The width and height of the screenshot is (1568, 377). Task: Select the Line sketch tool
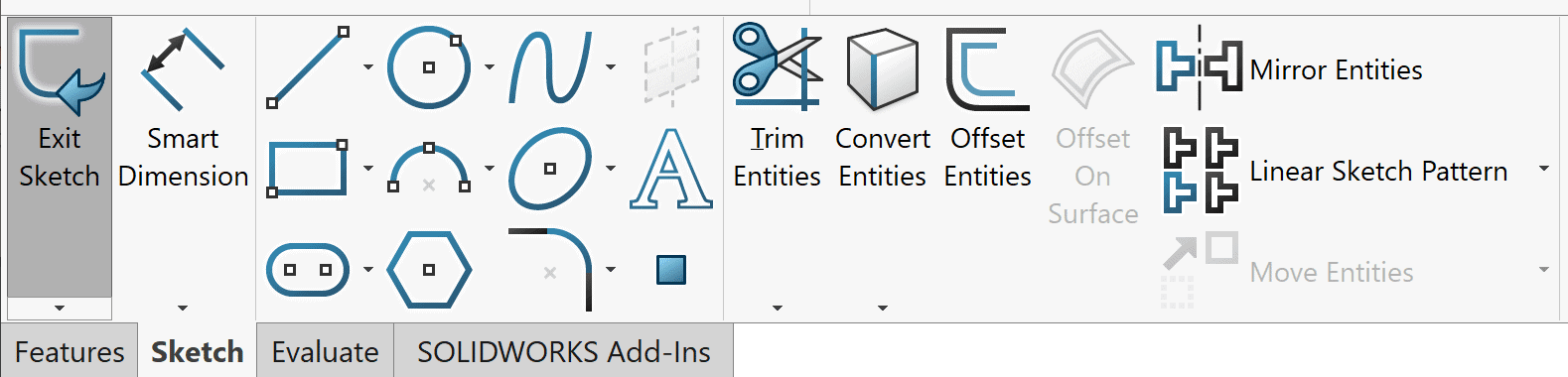pos(308,67)
